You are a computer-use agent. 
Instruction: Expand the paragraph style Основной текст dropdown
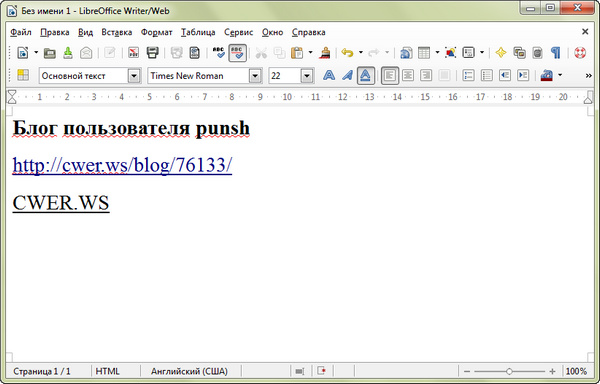134,76
